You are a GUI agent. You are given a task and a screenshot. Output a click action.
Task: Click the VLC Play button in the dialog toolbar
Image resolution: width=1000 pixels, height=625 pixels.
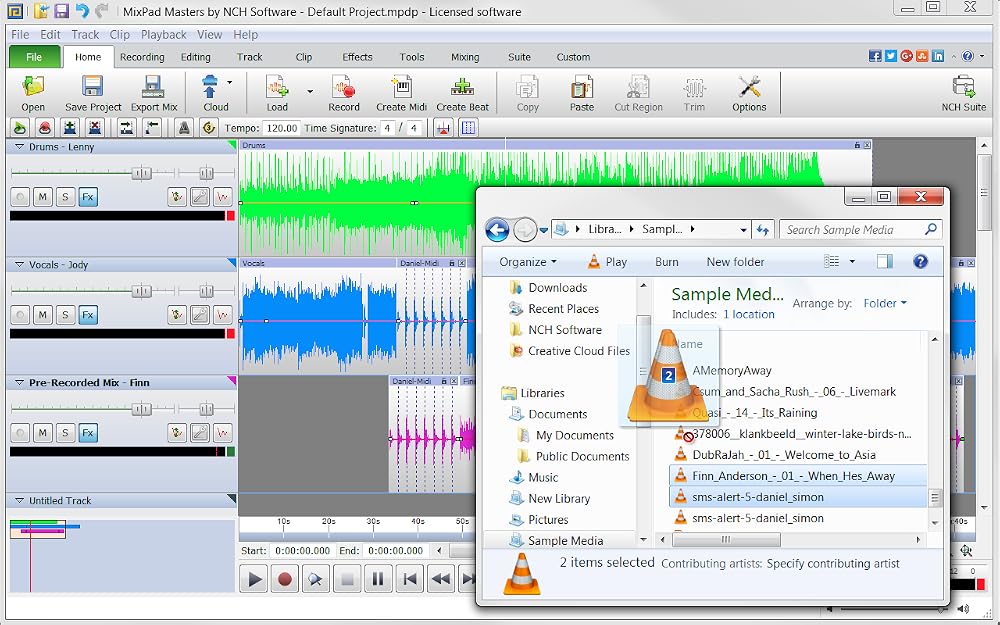click(607, 261)
